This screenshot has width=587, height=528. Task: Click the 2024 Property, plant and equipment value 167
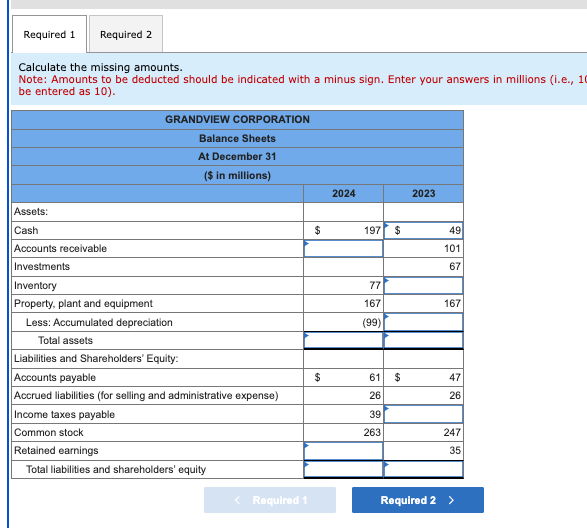(372, 303)
